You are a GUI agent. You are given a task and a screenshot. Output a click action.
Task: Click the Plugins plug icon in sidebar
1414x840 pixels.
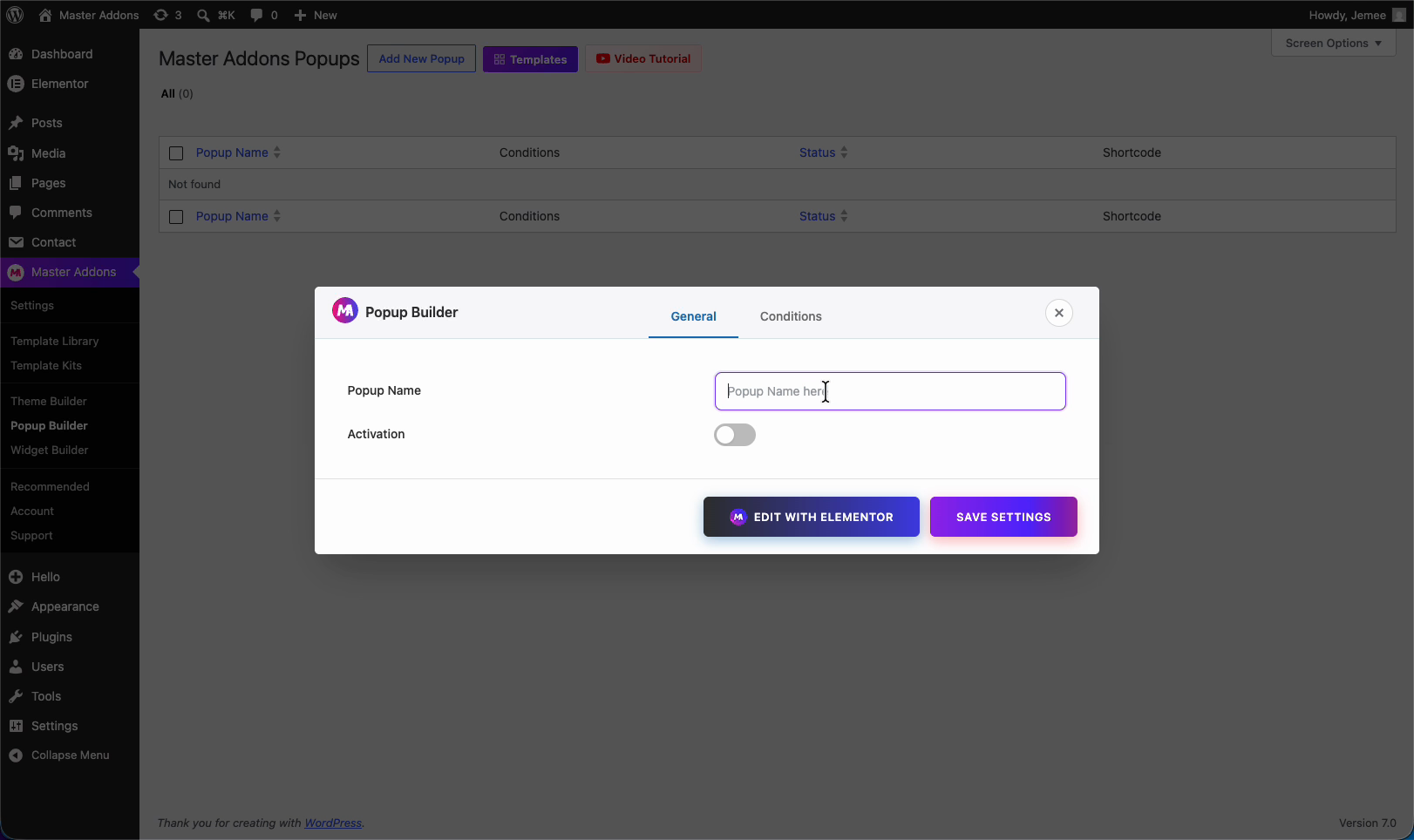click(16, 637)
